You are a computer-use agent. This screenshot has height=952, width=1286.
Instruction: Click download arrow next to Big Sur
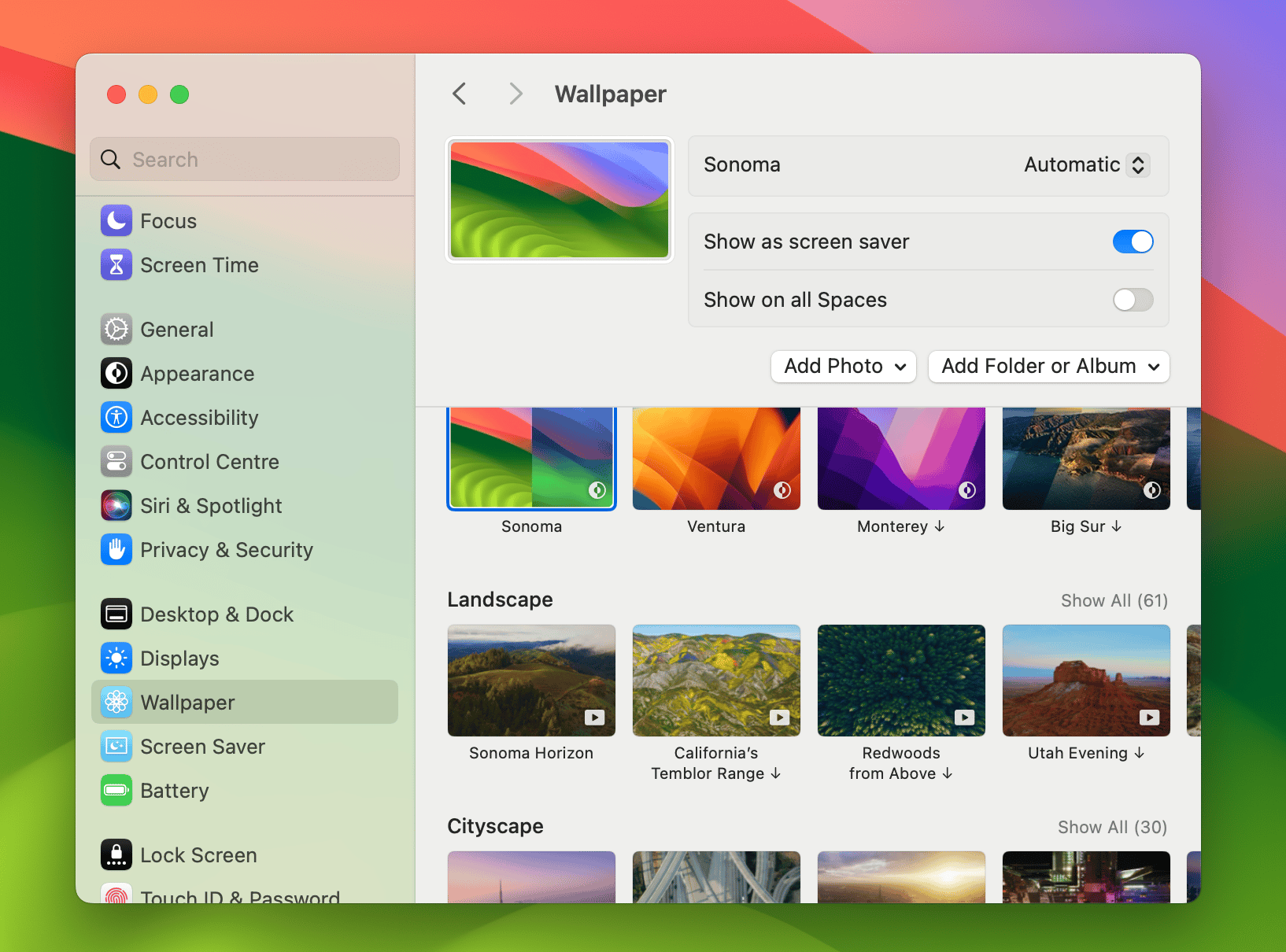click(1117, 526)
